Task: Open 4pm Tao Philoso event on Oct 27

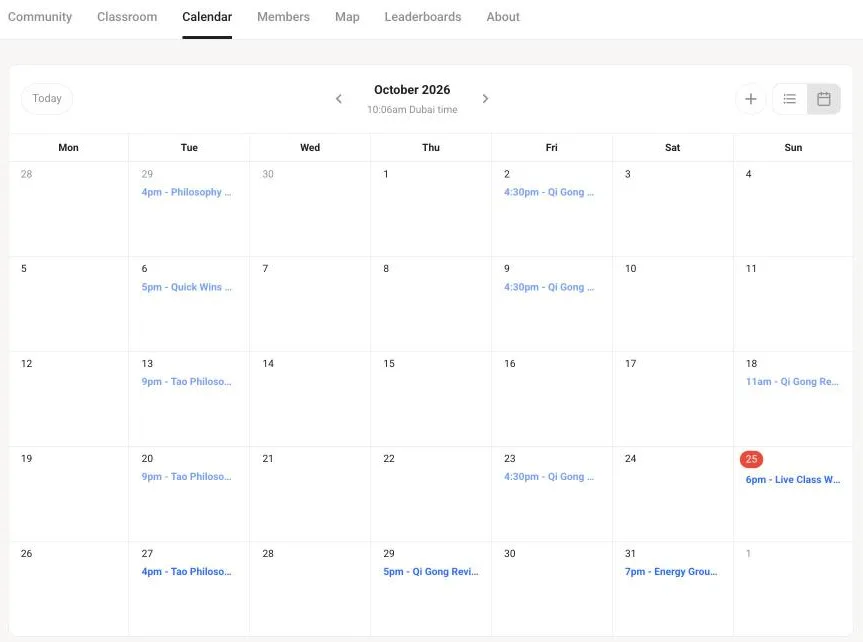Action: (187, 572)
